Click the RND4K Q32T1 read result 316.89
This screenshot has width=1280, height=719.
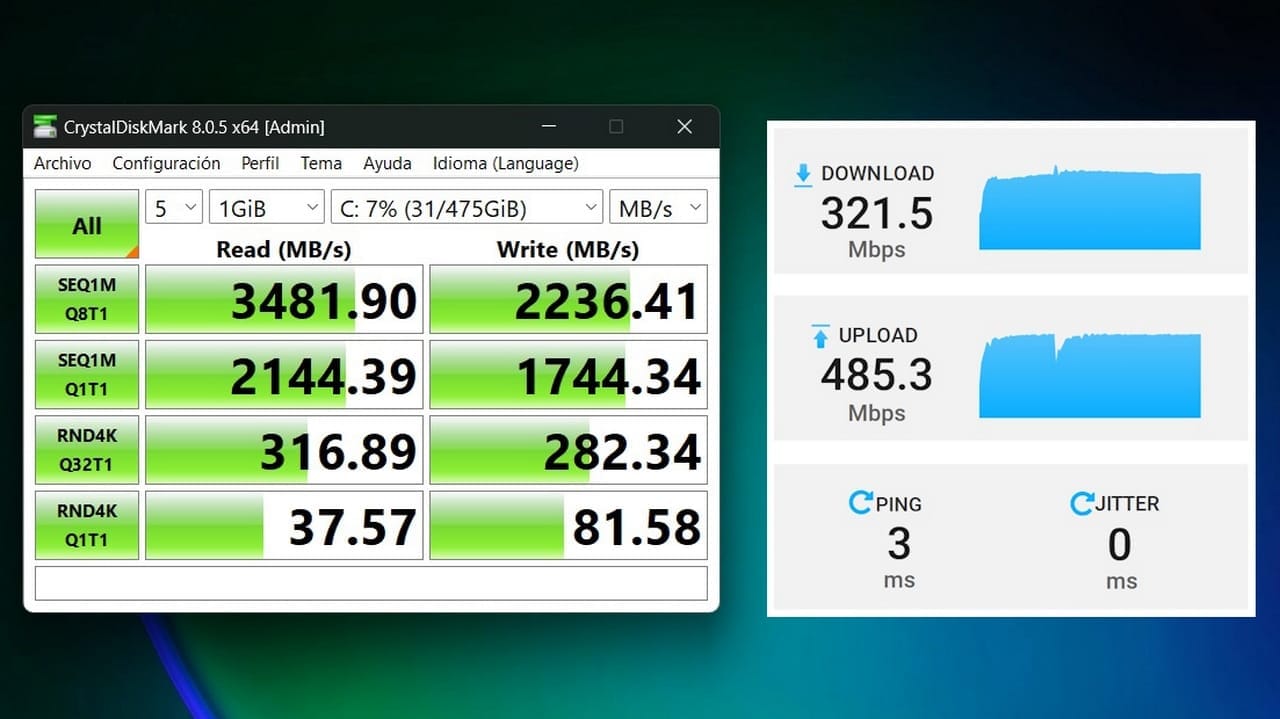pos(284,450)
